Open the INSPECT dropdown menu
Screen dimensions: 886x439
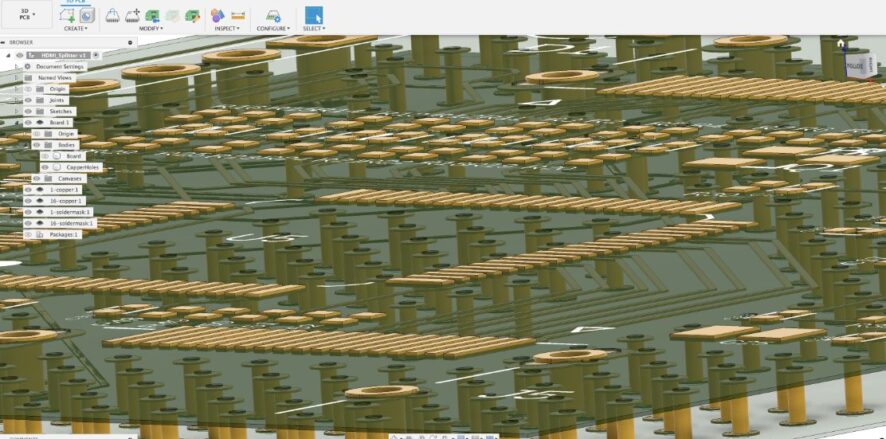click(x=228, y=28)
